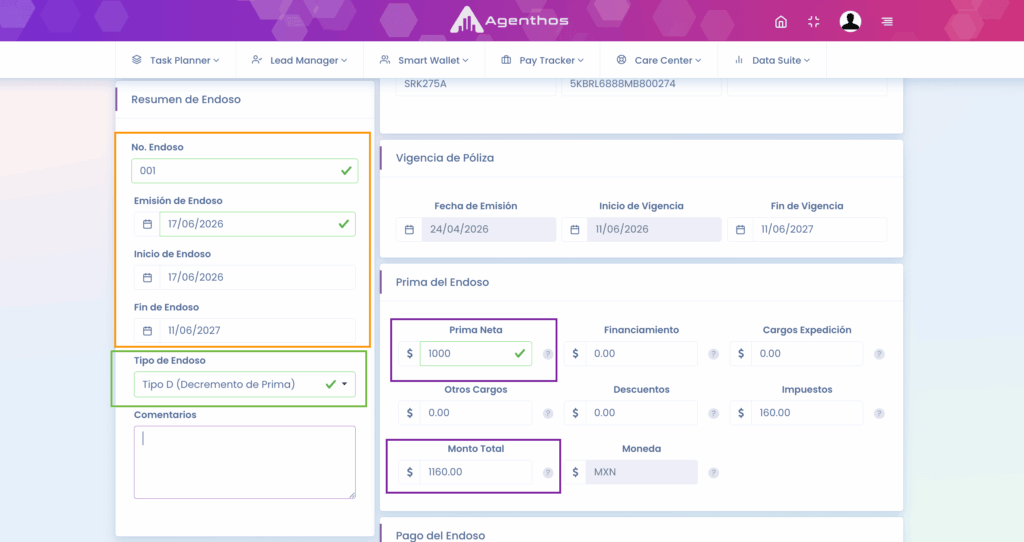
Task: Open the user profile avatar
Action: pyautogui.click(x=850, y=22)
